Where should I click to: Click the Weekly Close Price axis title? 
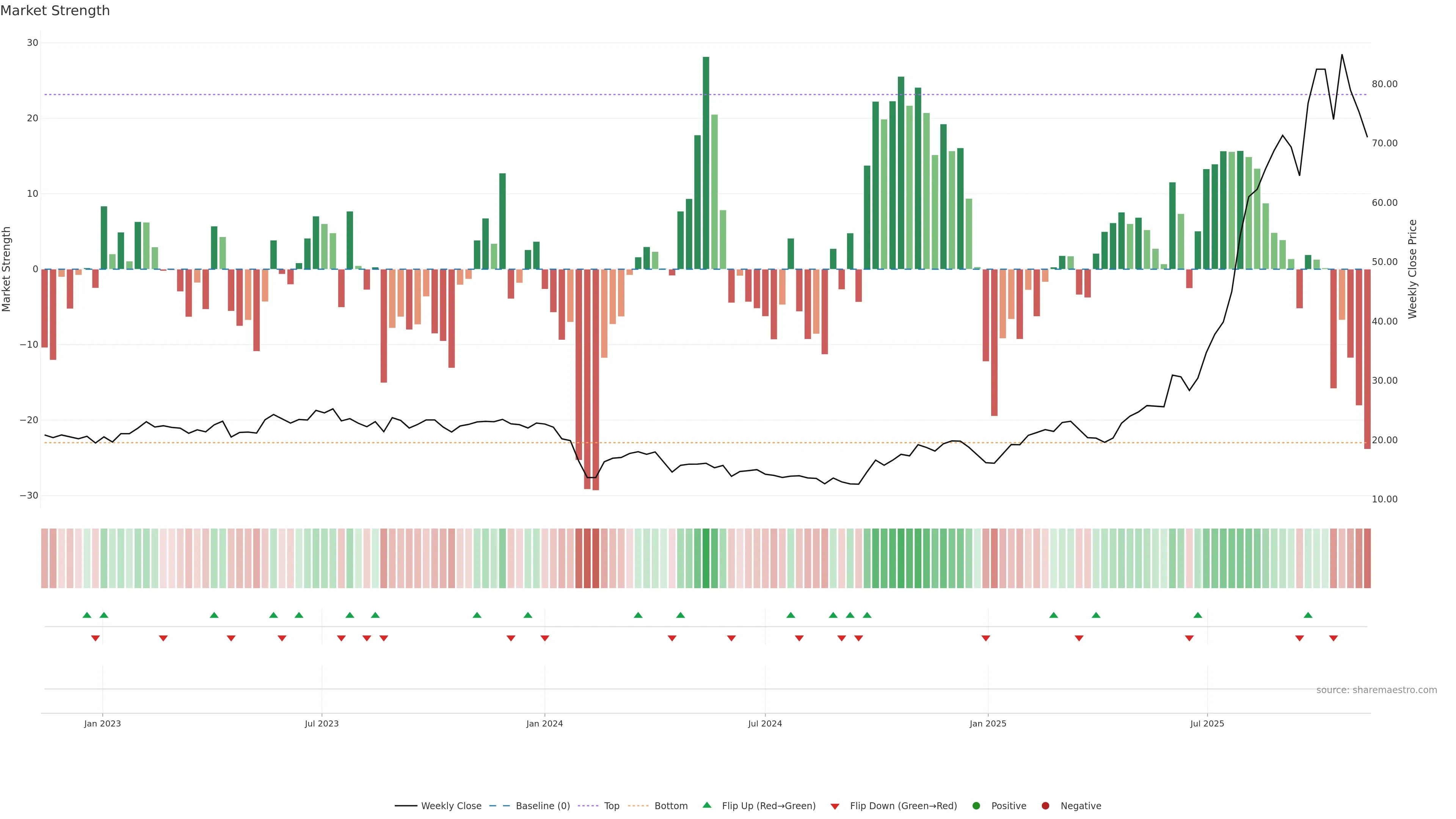tap(1412, 269)
